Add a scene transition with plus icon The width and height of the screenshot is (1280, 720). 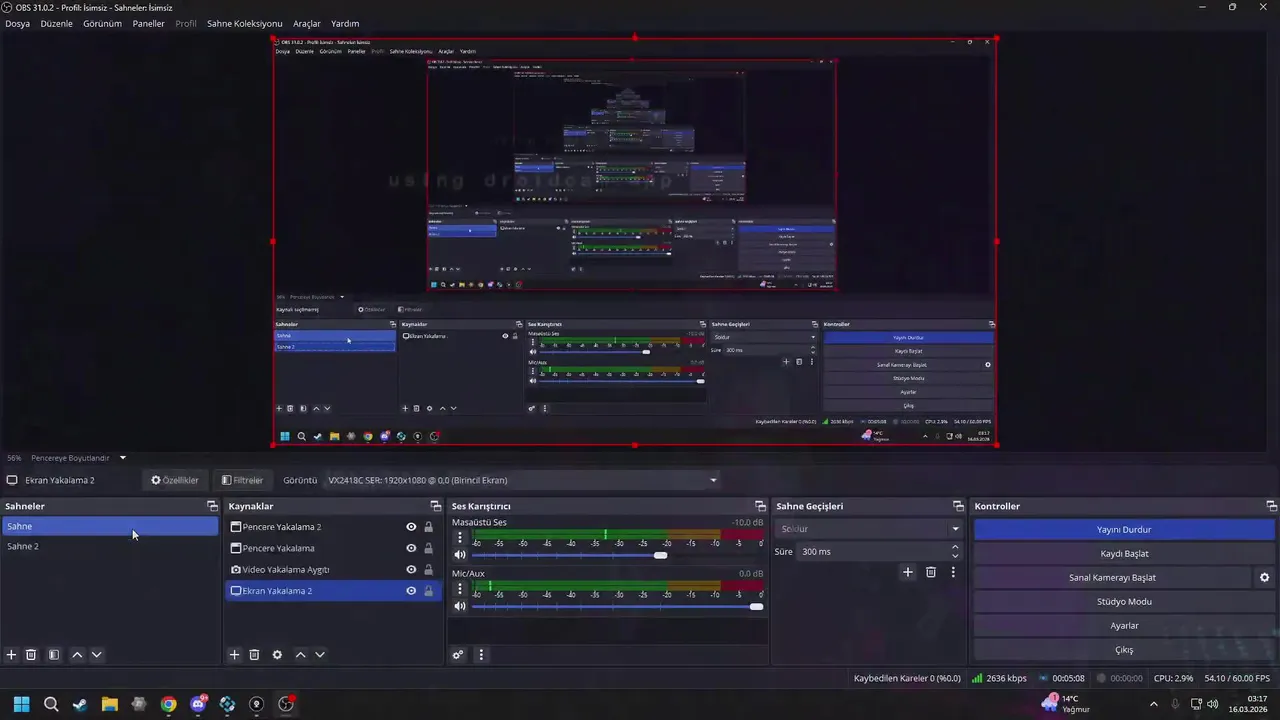pos(908,572)
